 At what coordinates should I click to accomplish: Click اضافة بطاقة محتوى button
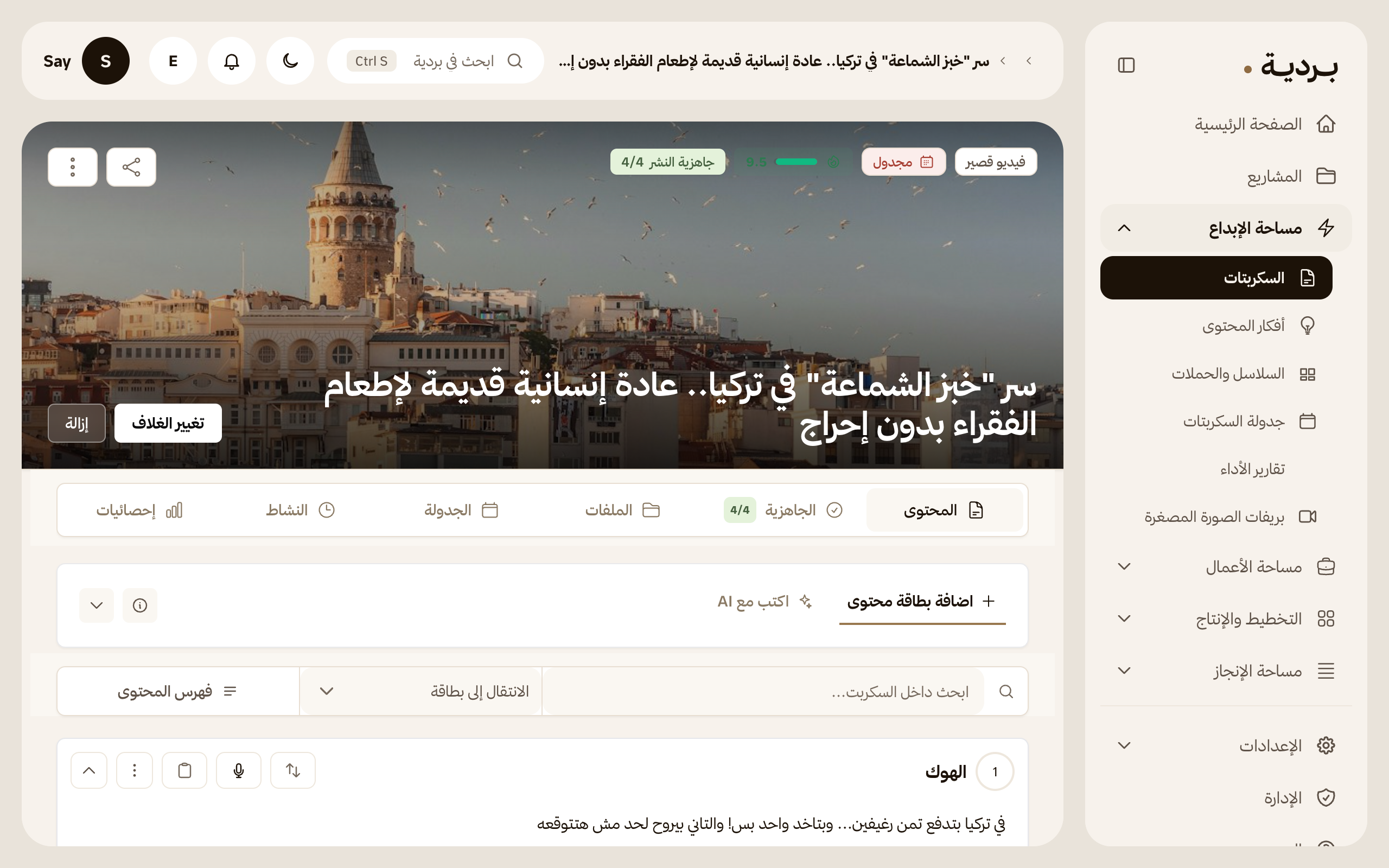[922, 601]
